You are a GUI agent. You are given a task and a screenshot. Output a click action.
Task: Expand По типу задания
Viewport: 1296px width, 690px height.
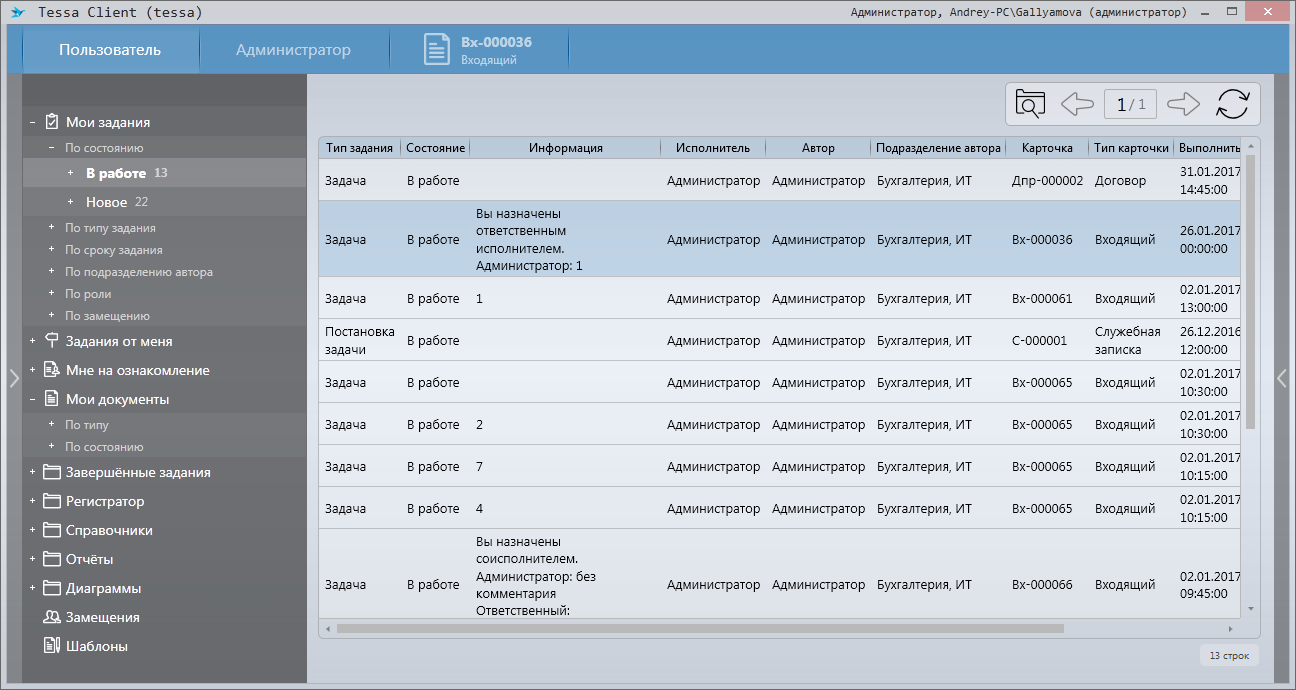coord(52,228)
